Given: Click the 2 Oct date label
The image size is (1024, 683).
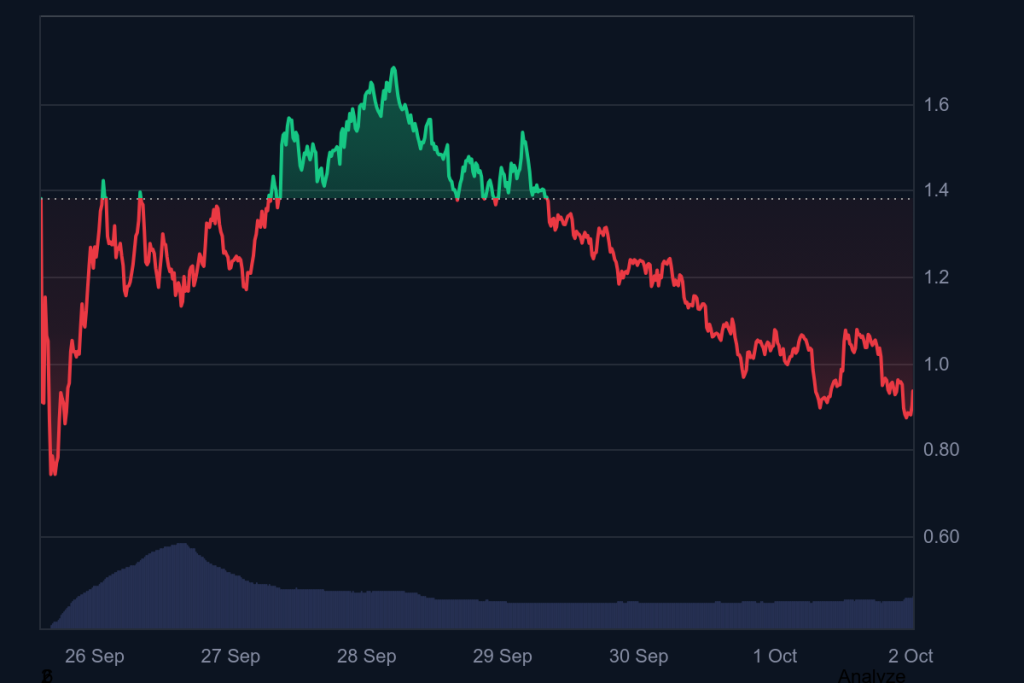Looking at the screenshot, I should click(911, 656).
